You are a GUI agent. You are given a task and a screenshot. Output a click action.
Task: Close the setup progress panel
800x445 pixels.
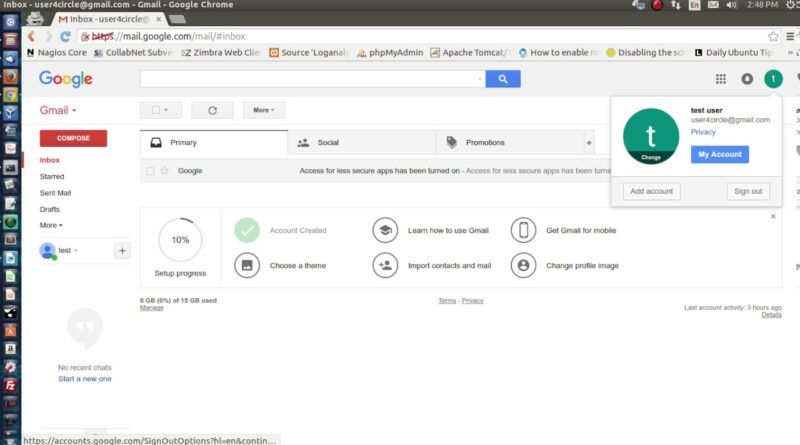[x=773, y=216]
